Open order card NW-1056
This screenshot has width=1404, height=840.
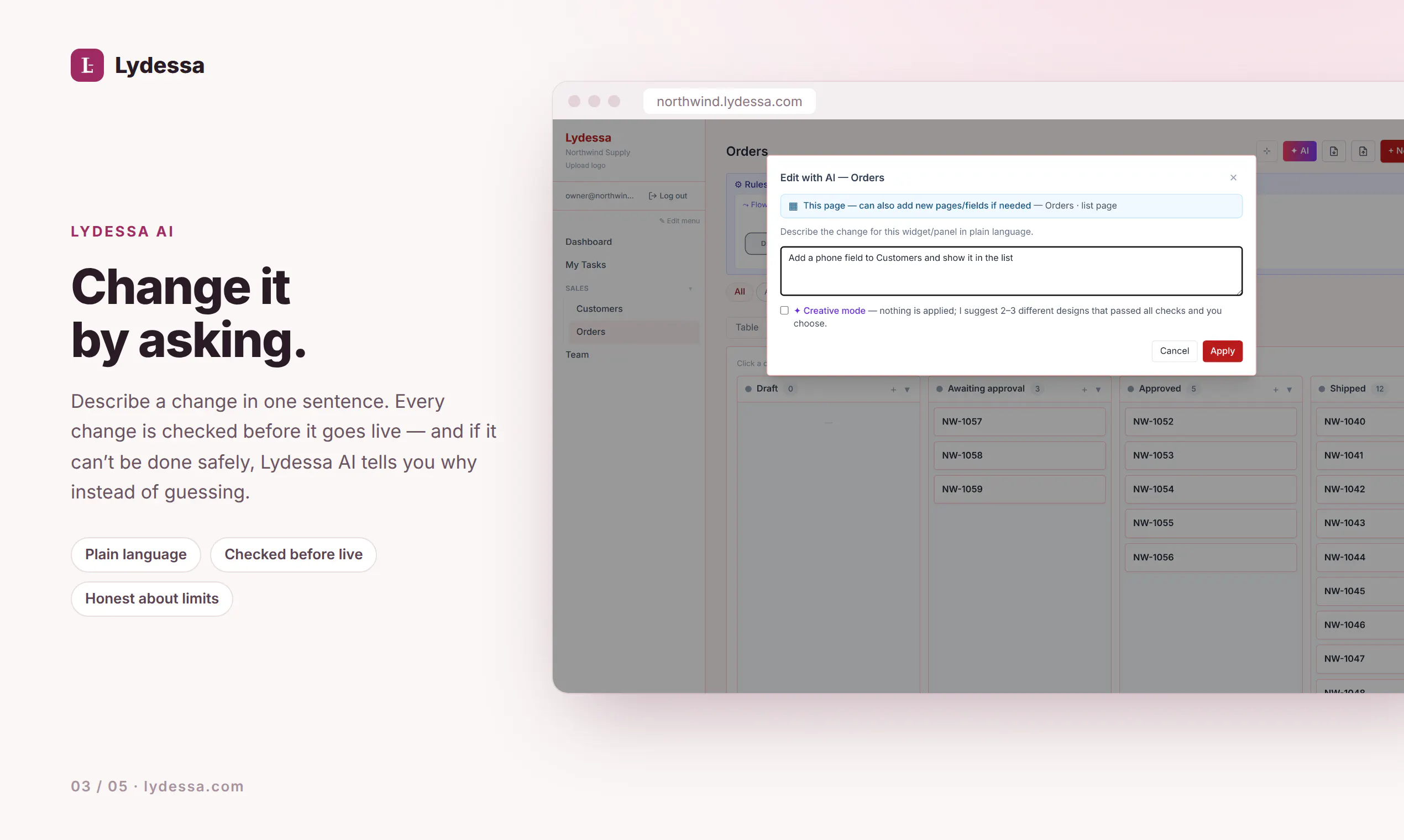click(1211, 558)
